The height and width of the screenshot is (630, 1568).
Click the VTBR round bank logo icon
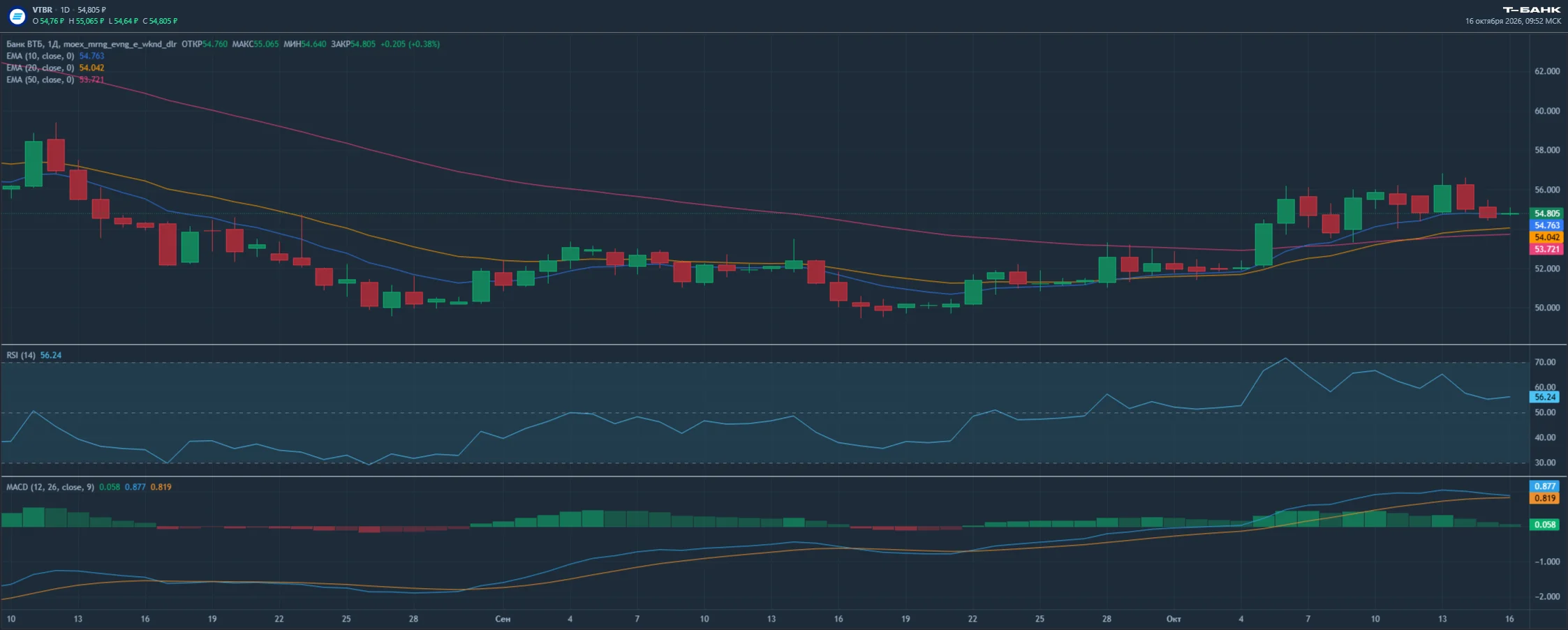point(17,15)
